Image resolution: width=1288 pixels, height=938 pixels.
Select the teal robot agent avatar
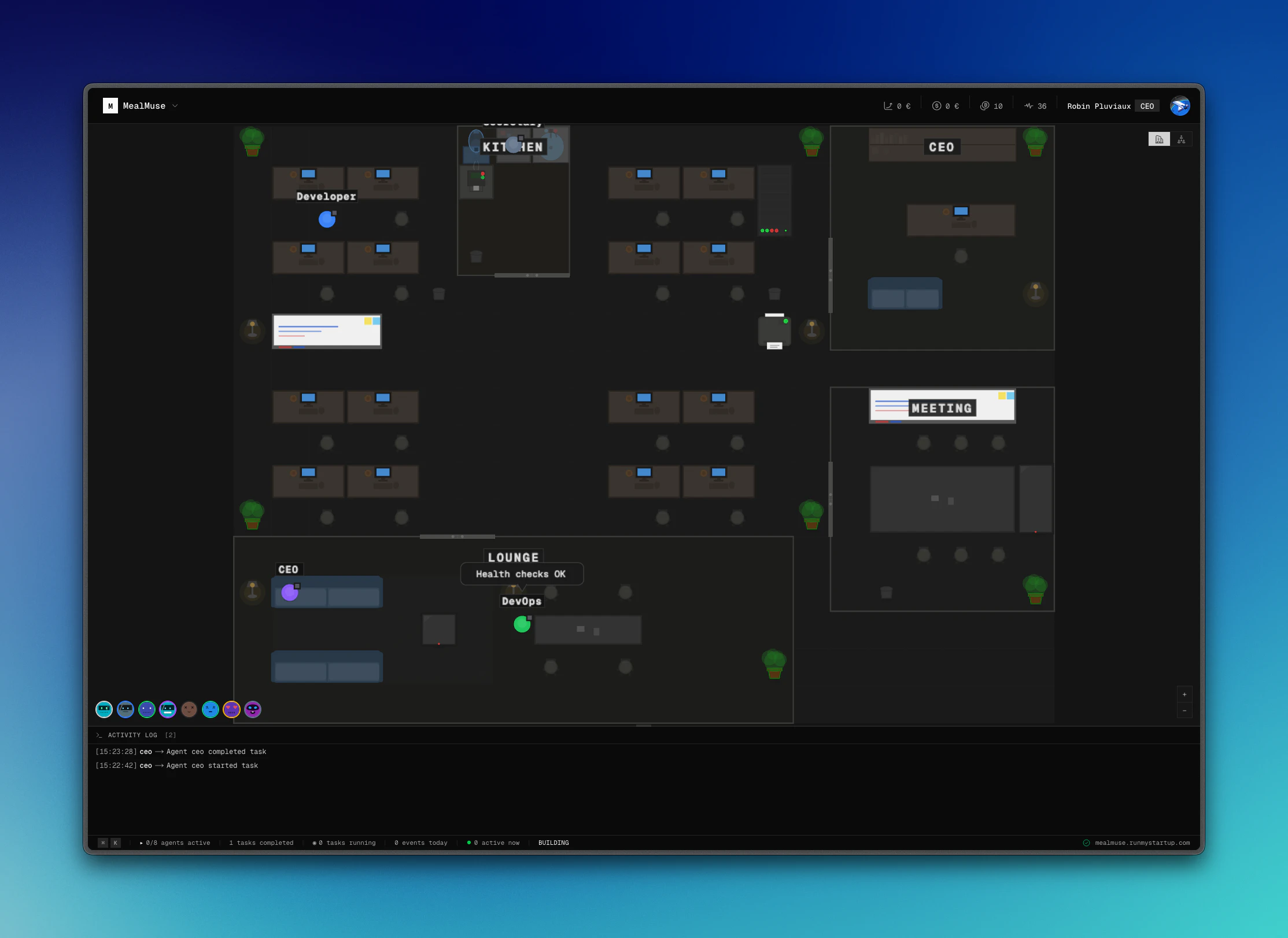click(x=104, y=709)
